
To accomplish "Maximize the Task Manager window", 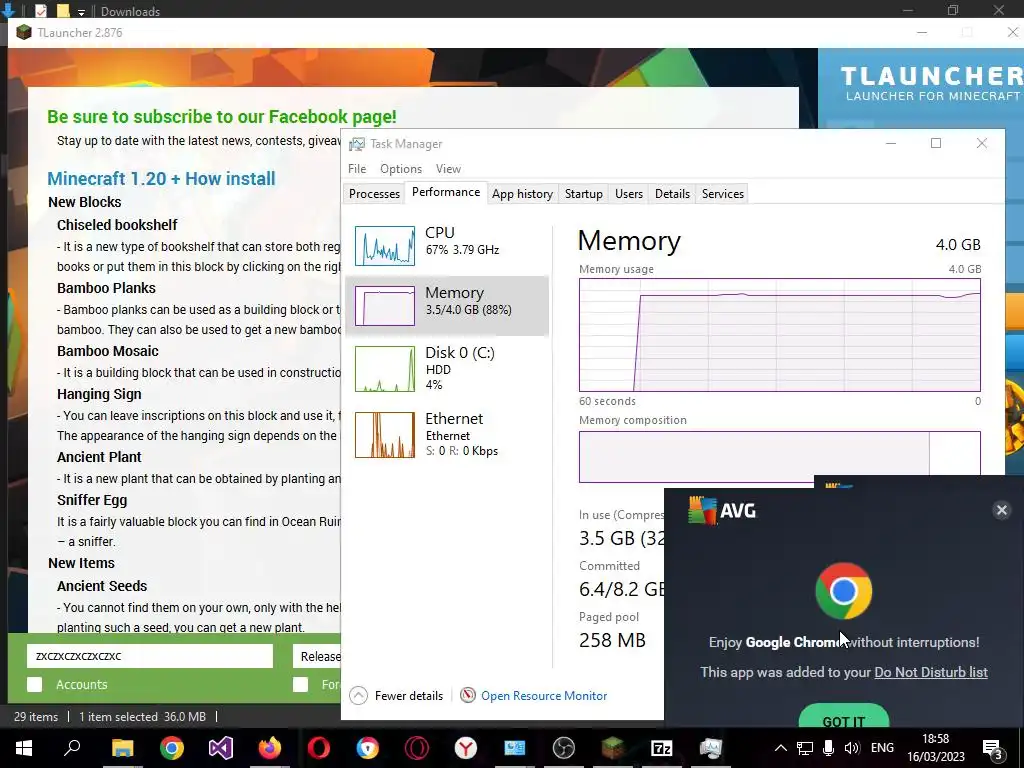I will pyautogui.click(x=936, y=143).
